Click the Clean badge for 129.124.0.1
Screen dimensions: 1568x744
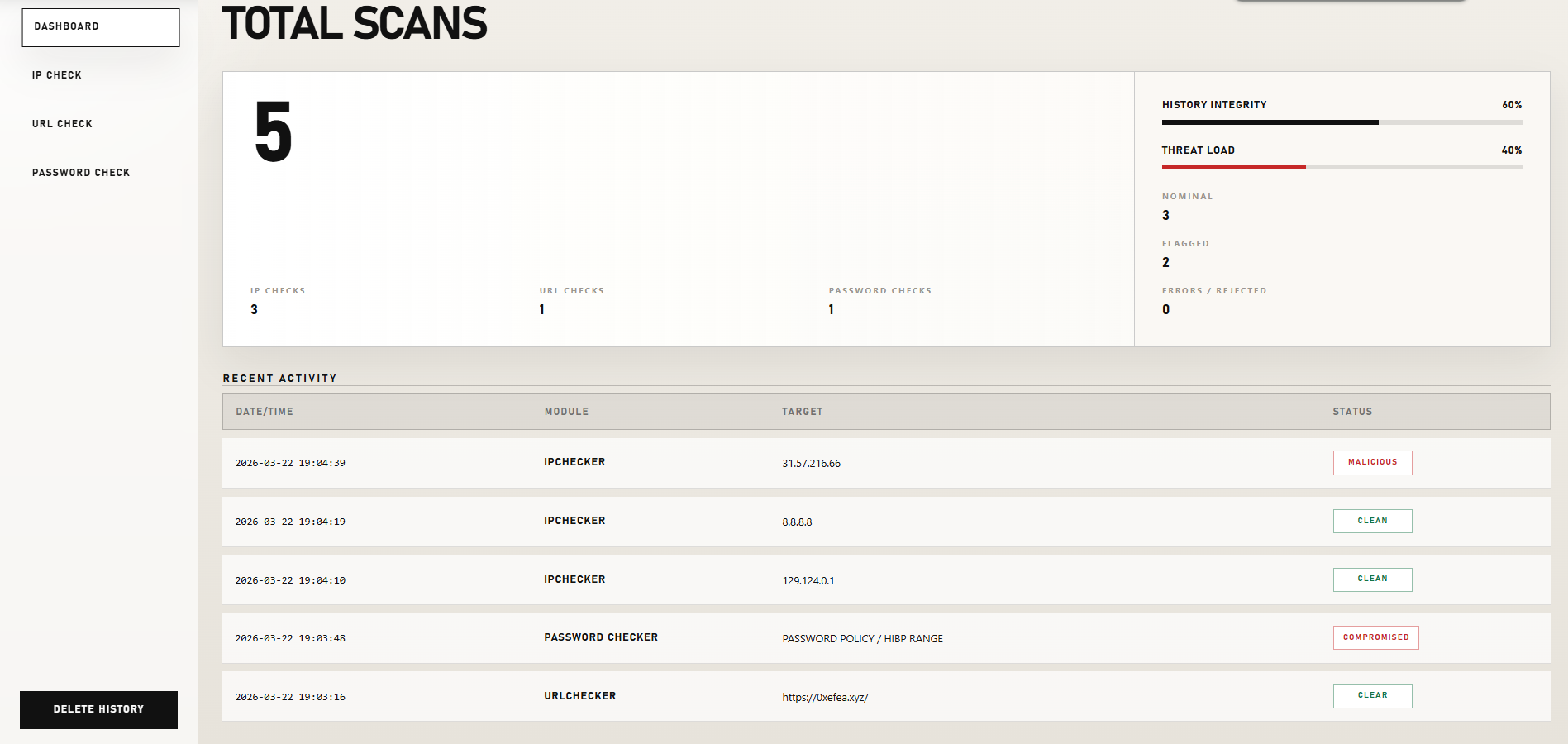coord(1372,579)
